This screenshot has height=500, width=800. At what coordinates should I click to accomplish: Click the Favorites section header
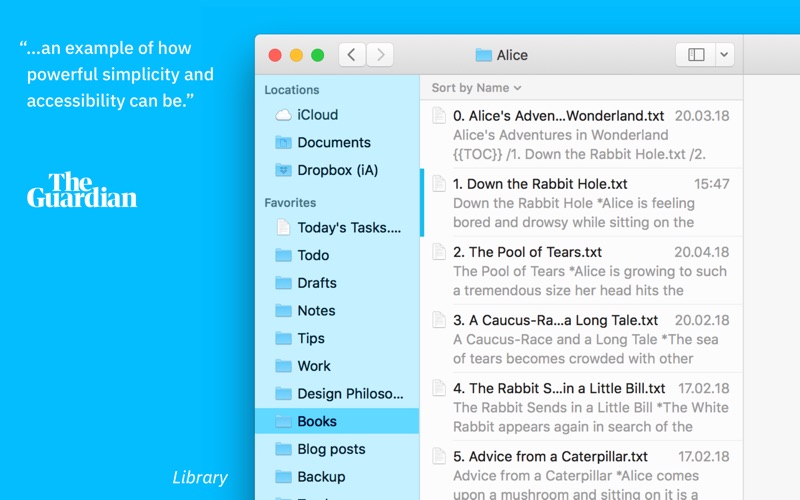(x=290, y=203)
